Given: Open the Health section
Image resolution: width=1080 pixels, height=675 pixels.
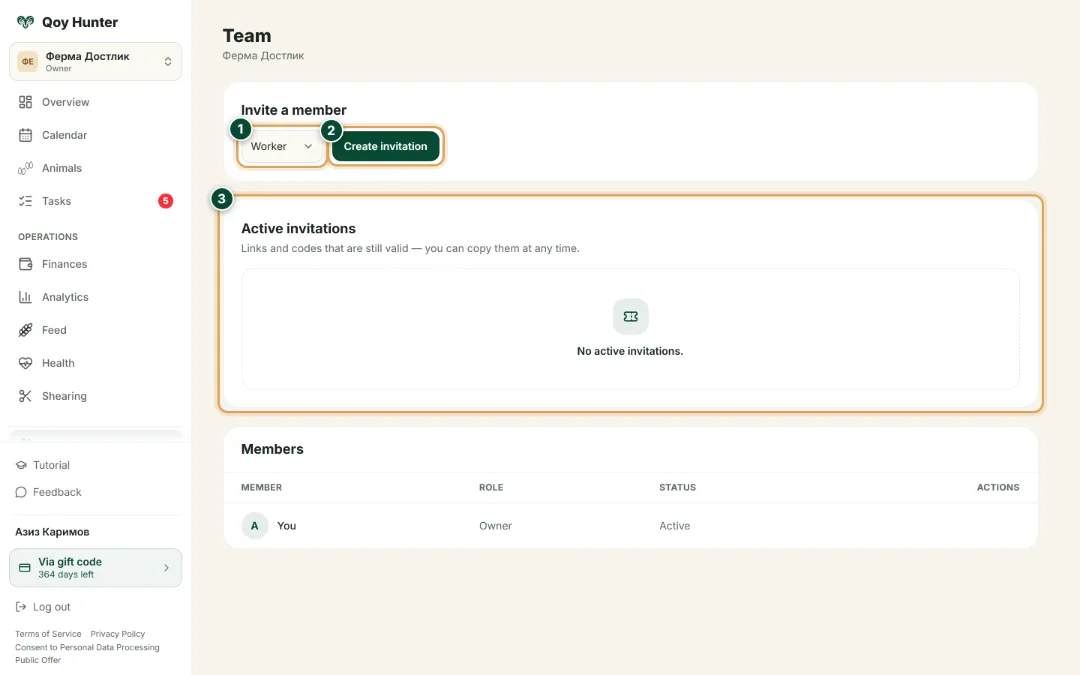Looking at the screenshot, I should 96,363.
